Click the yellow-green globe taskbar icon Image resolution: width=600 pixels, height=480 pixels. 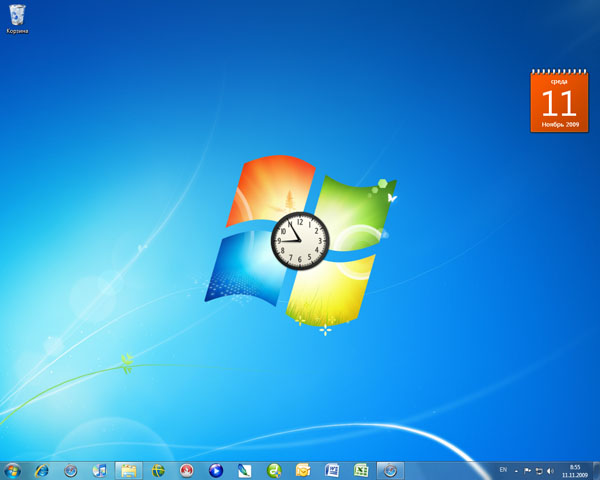(158, 470)
